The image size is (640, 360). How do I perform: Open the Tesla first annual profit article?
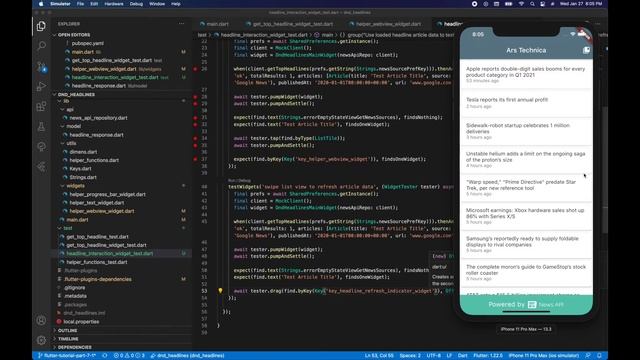[x=526, y=103]
